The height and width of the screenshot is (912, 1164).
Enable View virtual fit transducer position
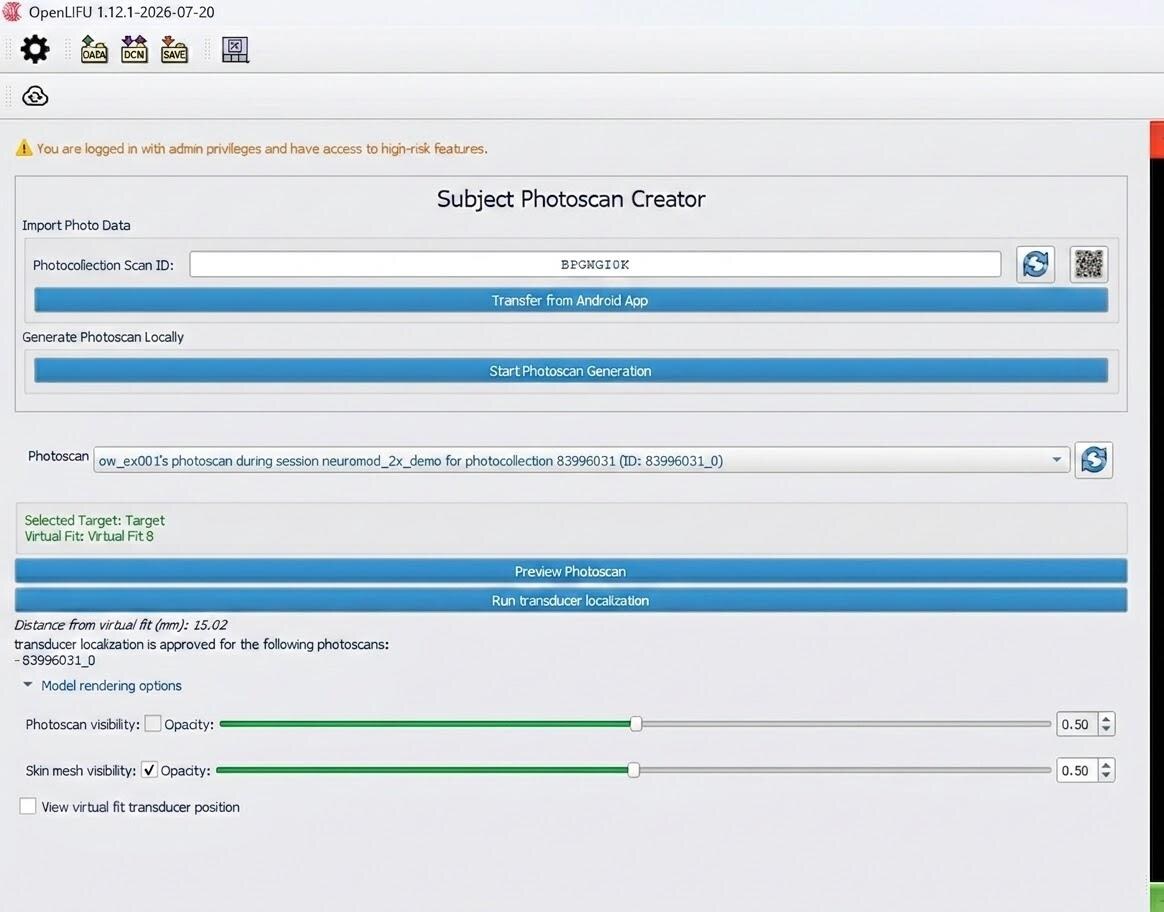[27, 806]
